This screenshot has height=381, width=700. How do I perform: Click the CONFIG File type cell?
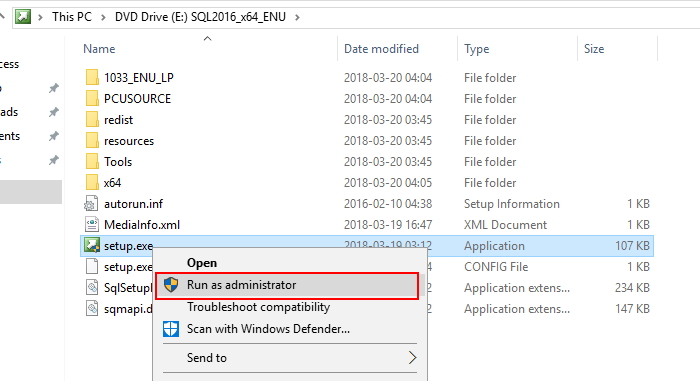[x=496, y=267]
